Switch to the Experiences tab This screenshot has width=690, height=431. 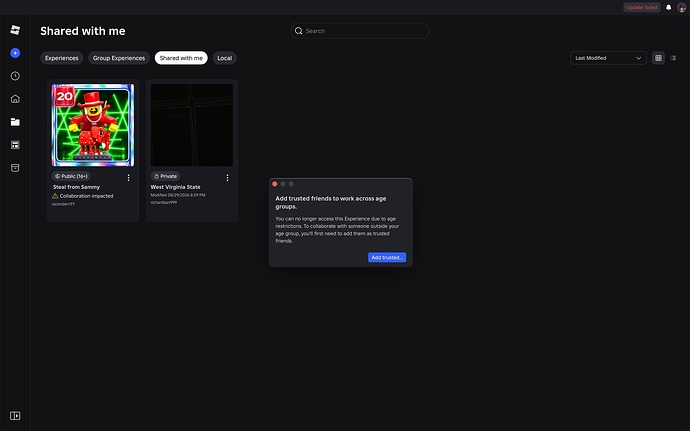click(x=62, y=58)
